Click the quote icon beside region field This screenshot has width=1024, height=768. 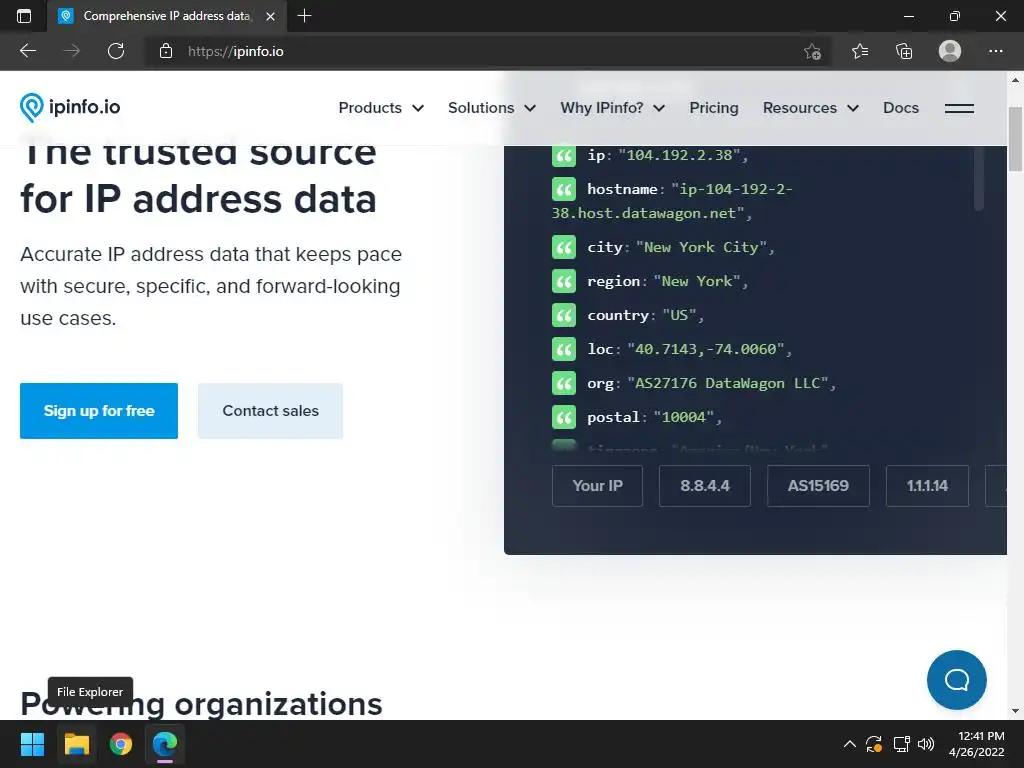(x=564, y=281)
